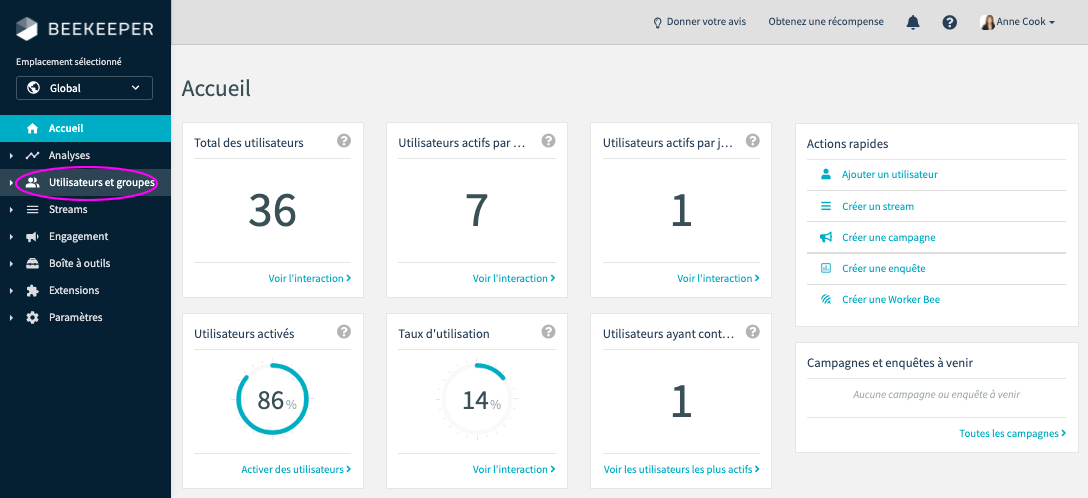Viewport: 1088px width, 498px height.
Task: Click Créer une Worker Bee link
Action: click(890, 299)
